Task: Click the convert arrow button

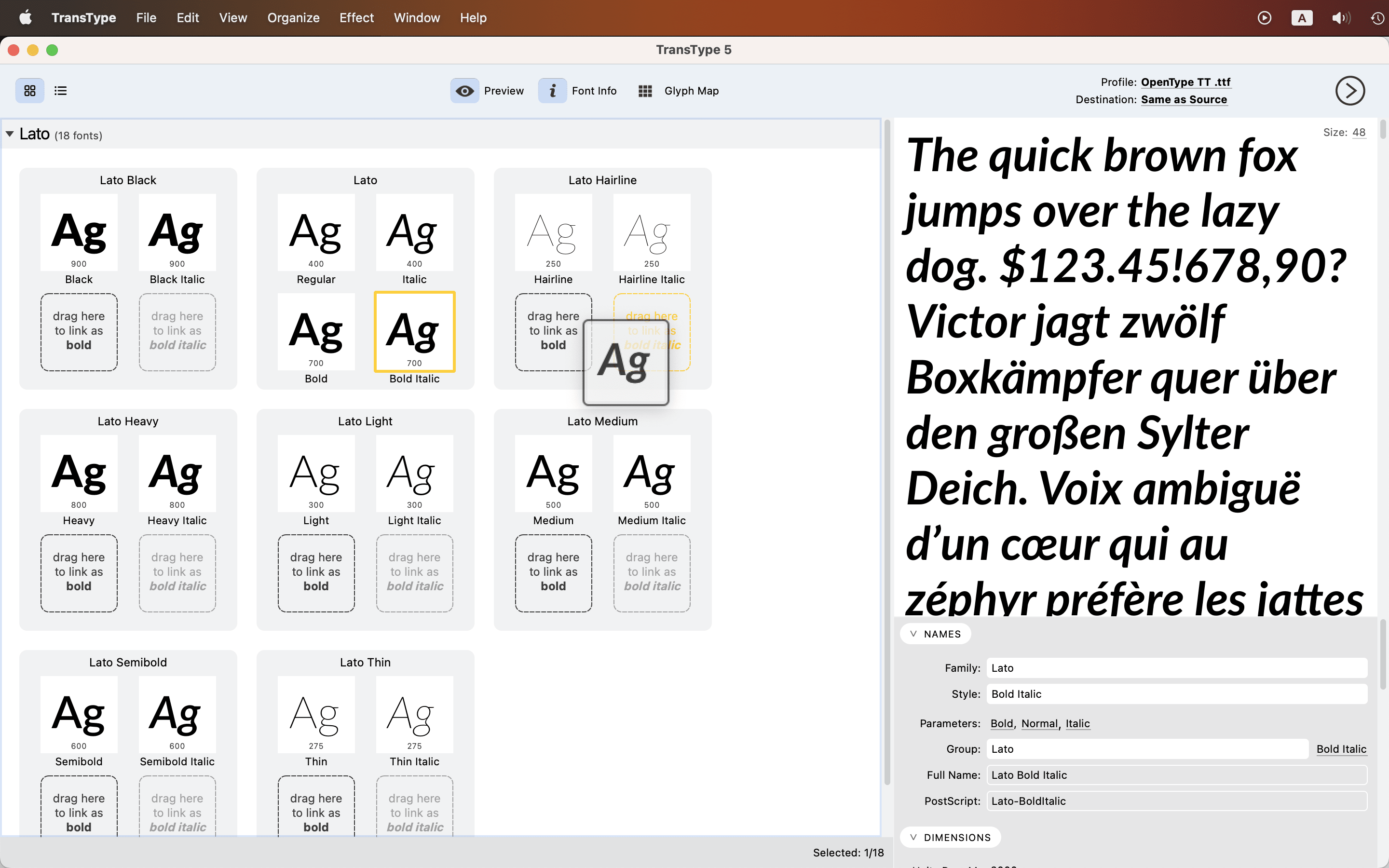Action: coord(1350,91)
